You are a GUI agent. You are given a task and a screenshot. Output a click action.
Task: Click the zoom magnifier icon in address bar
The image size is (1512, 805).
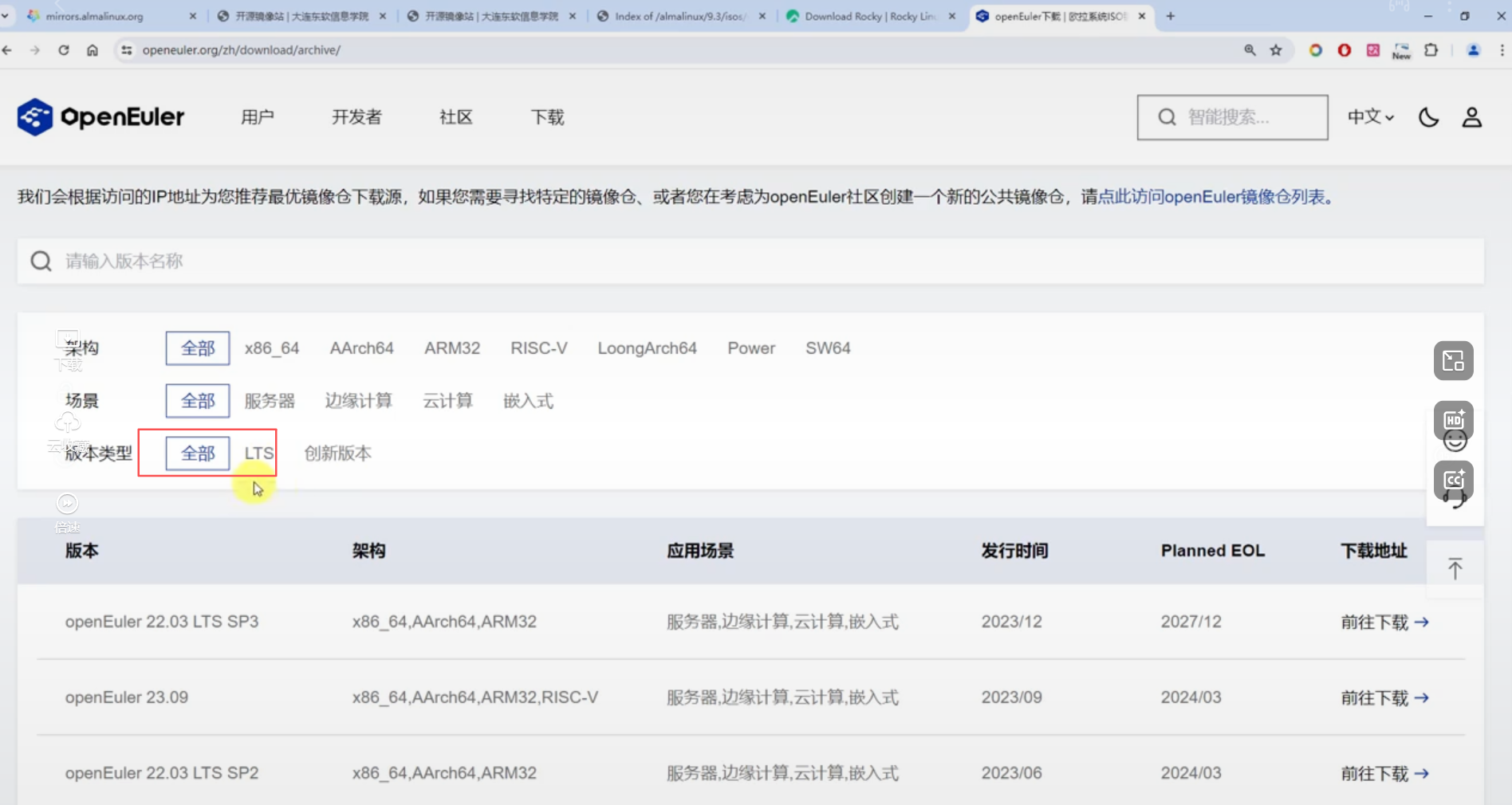click(1250, 50)
